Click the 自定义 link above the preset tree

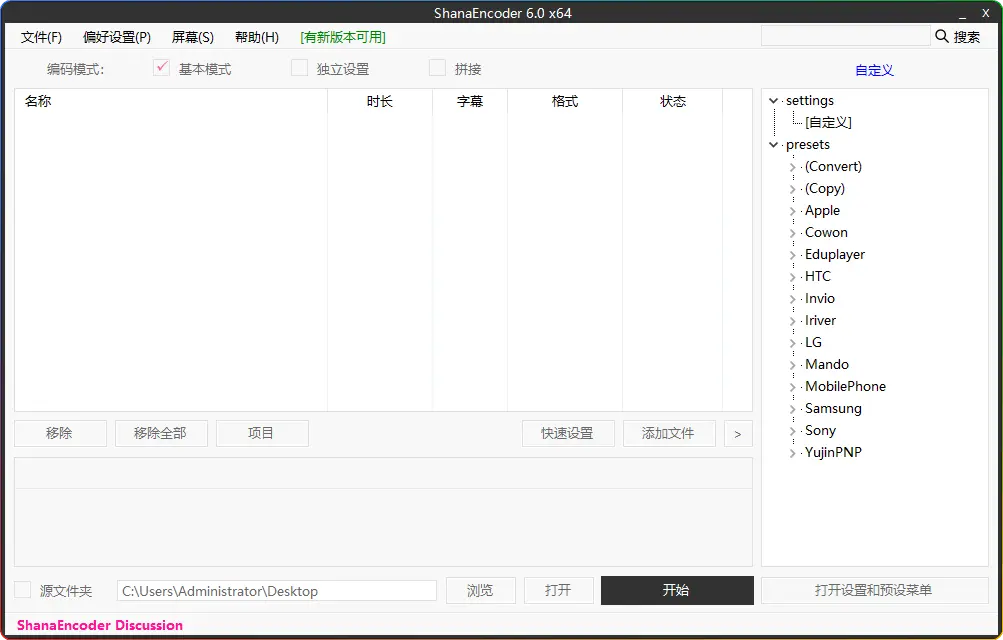tap(874, 70)
